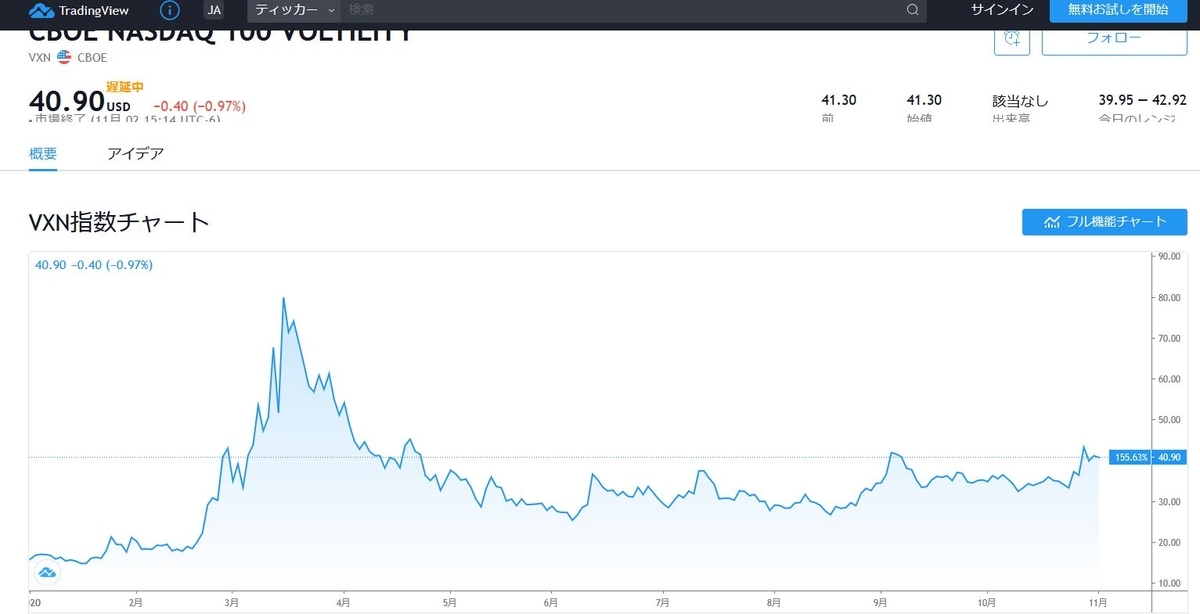Start free trial with 無料お試しを開始 button
1200x614 pixels.
1118,10
